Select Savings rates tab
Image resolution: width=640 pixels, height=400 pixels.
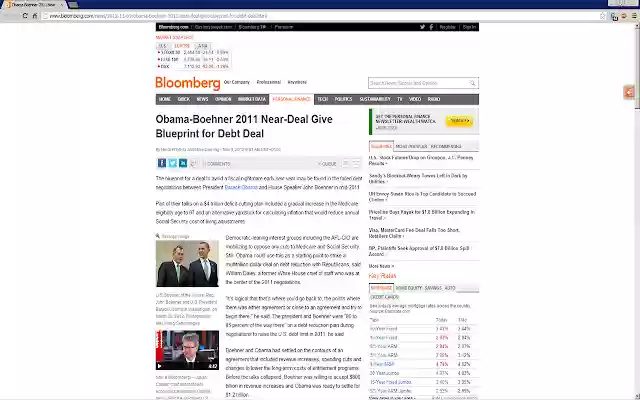tap(433, 288)
